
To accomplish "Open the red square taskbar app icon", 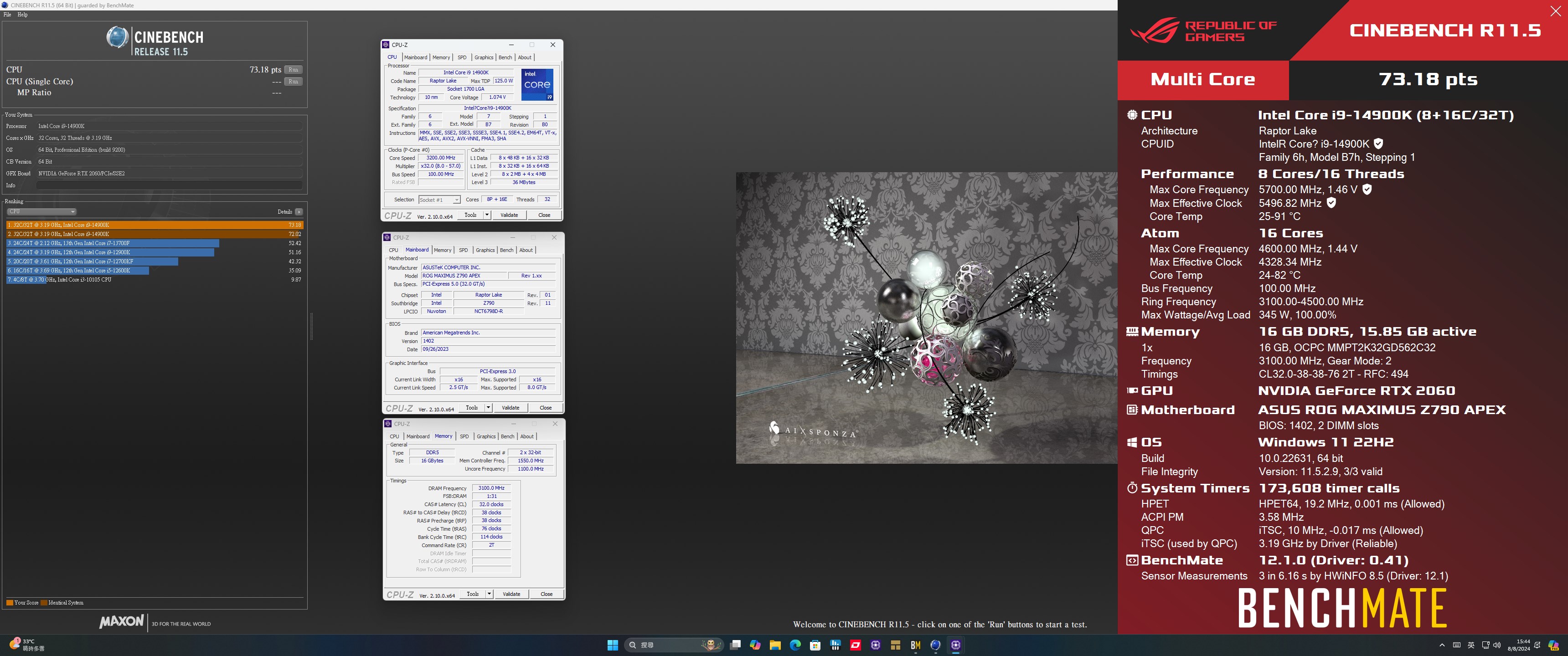I will (x=855, y=645).
